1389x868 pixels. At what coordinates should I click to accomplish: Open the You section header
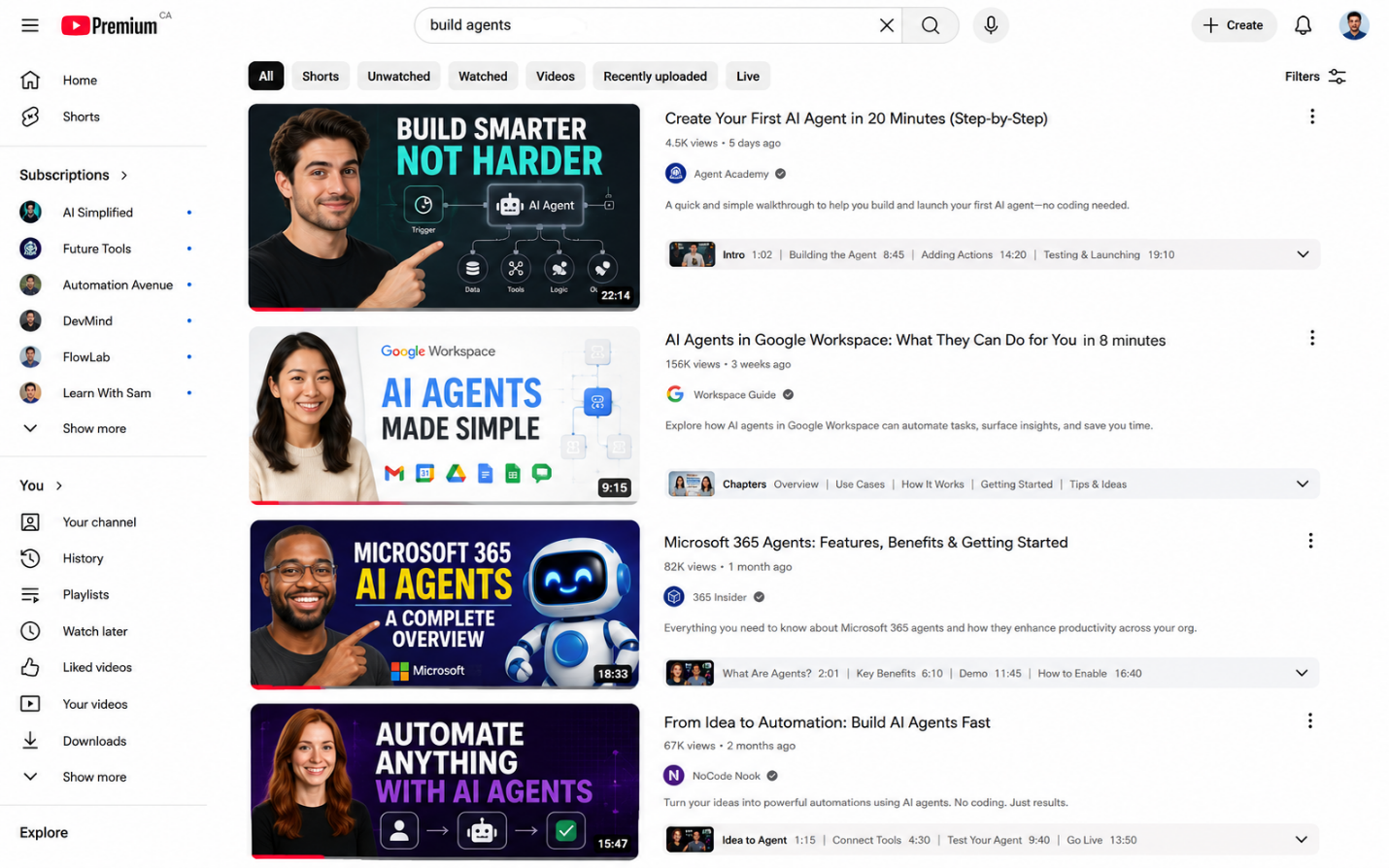[41, 485]
